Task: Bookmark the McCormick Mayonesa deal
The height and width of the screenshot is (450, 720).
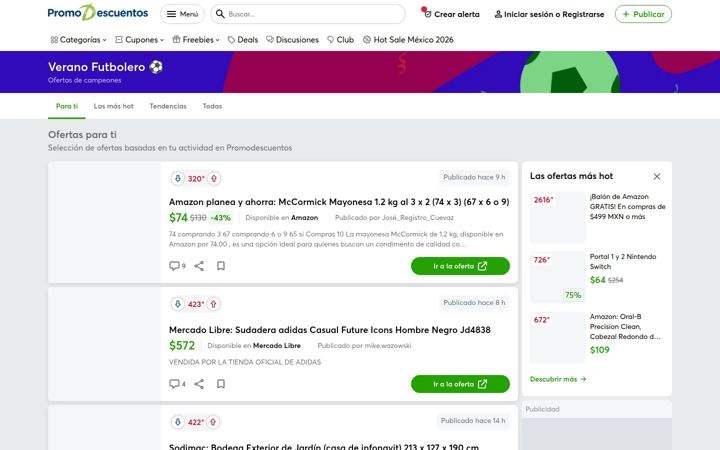Action: (221, 266)
